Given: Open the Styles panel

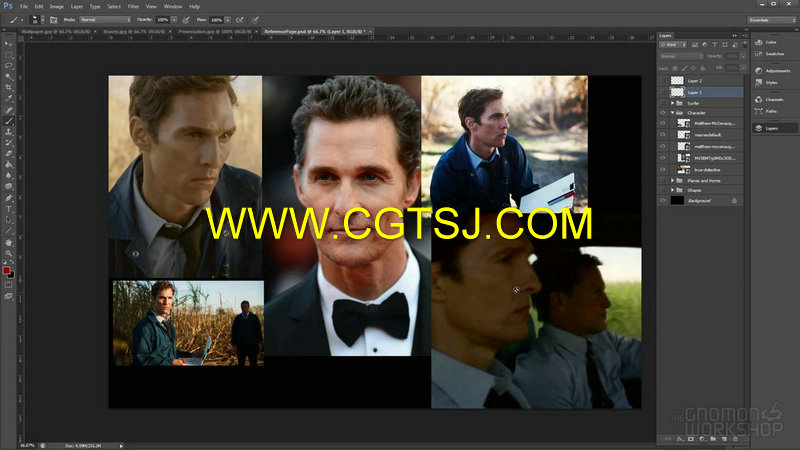Looking at the screenshot, I should (x=772, y=82).
